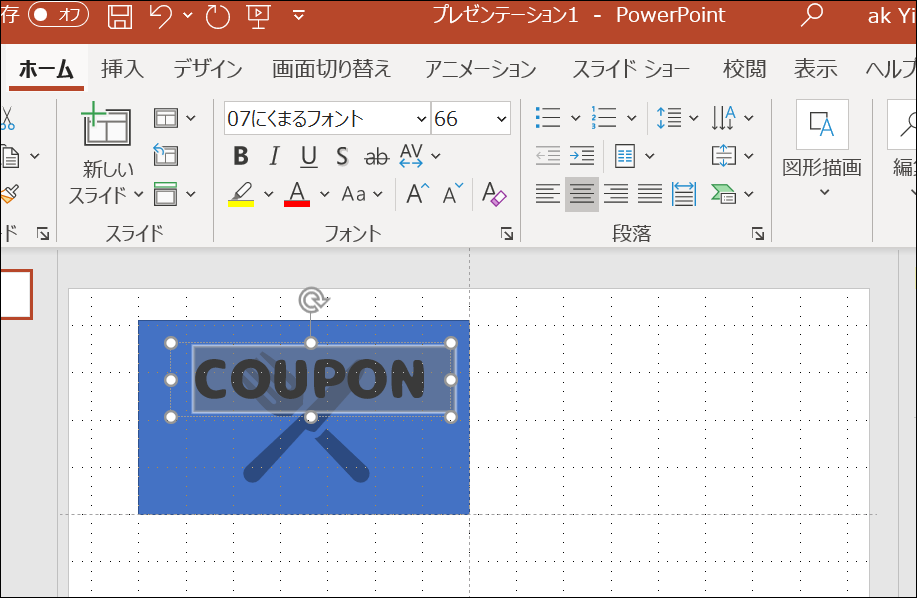917x598 pixels.
Task: Expand the 新しいスライド dropdown arrow
Action: click(139, 194)
